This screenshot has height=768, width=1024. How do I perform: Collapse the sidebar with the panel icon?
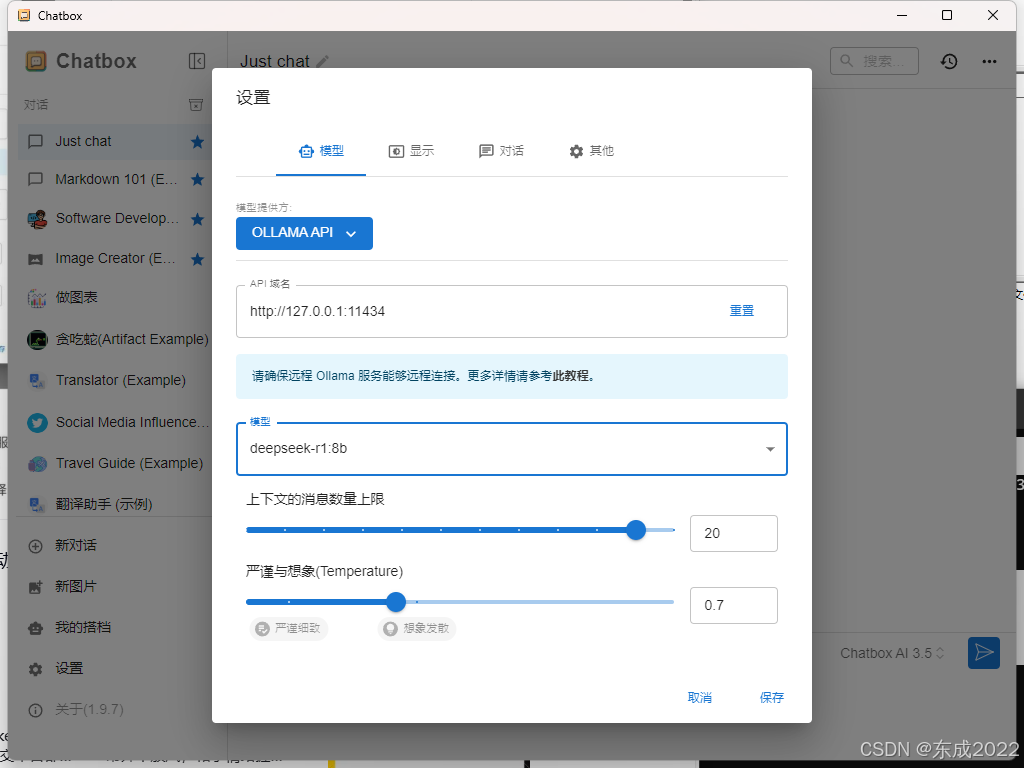click(x=197, y=61)
